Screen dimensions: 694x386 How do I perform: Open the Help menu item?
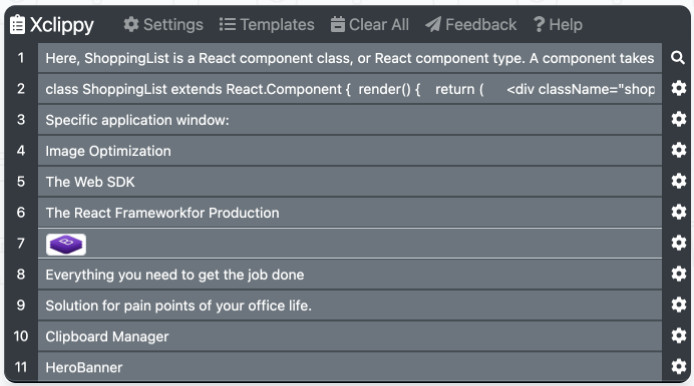click(x=558, y=24)
